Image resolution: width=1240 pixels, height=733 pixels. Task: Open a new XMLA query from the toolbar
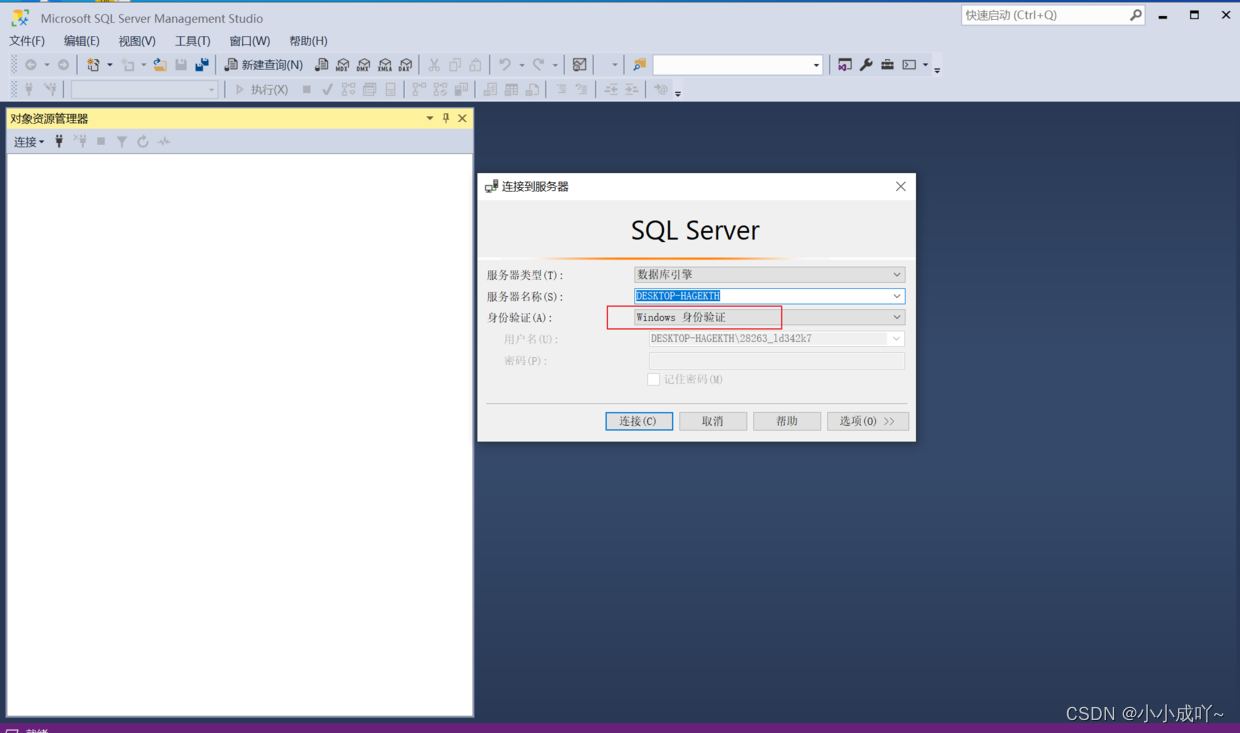pos(385,64)
